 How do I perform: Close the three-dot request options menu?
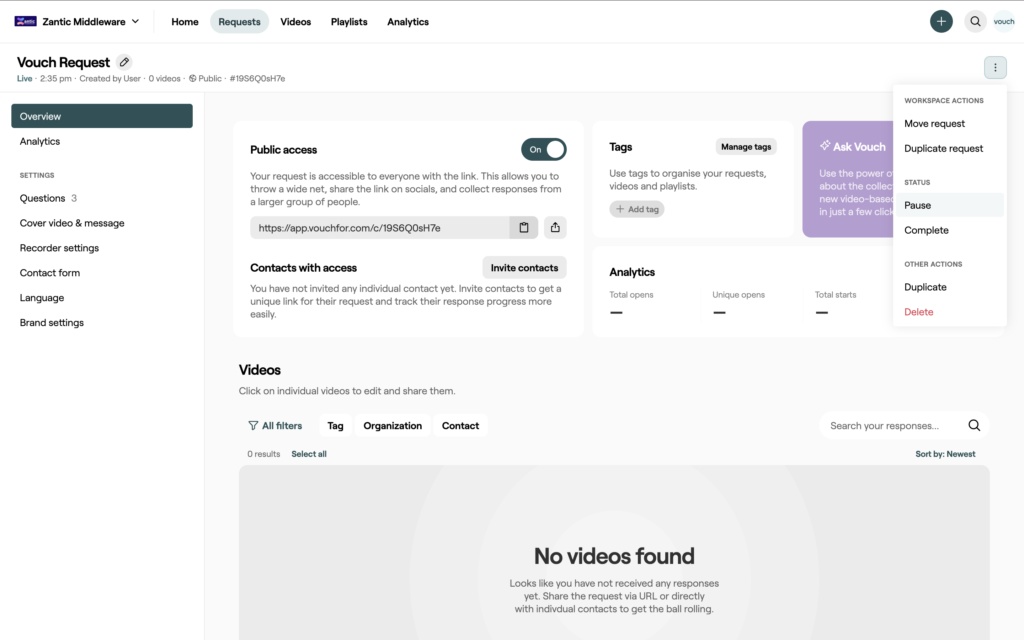coord(995,67)
